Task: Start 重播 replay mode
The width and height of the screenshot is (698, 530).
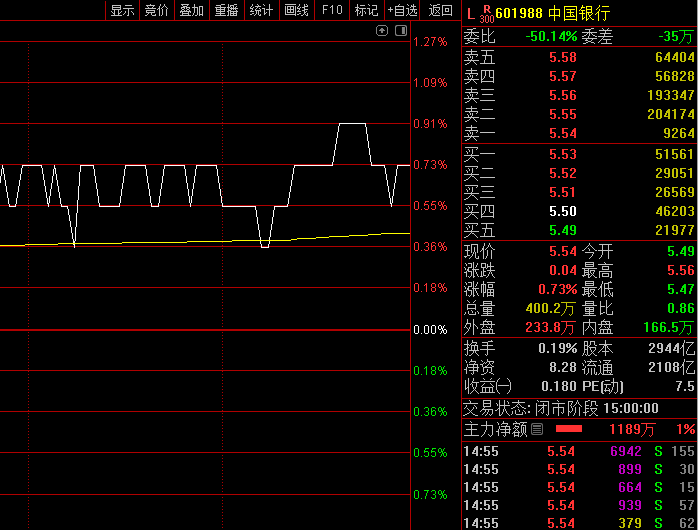Action: coord(227,10)
